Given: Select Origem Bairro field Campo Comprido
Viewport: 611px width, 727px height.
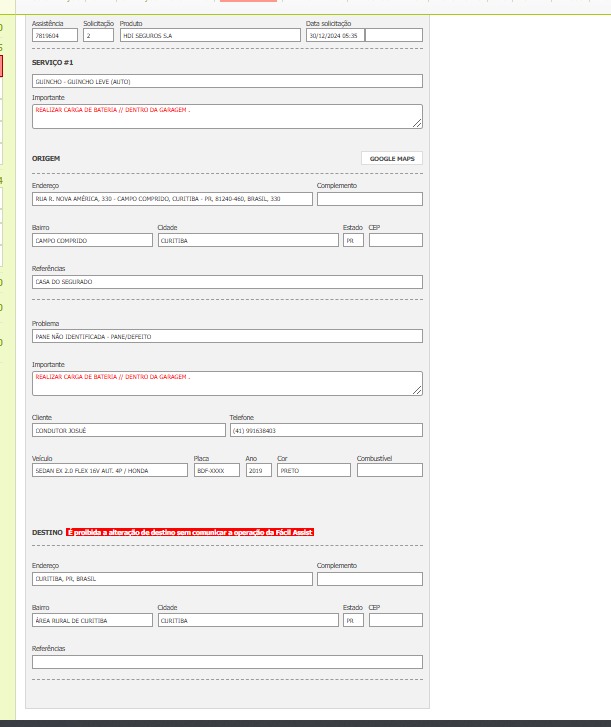Looking at the screenshot, I should (92, 240).
